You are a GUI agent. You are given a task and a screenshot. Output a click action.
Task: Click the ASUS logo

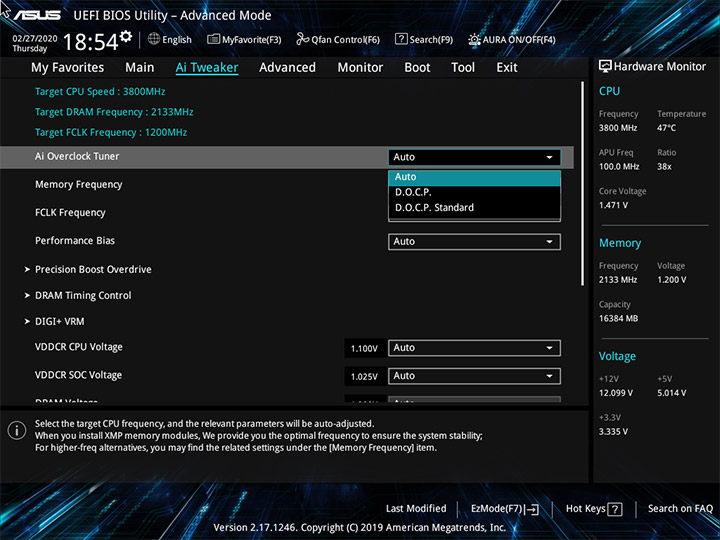tap(37, 15)
